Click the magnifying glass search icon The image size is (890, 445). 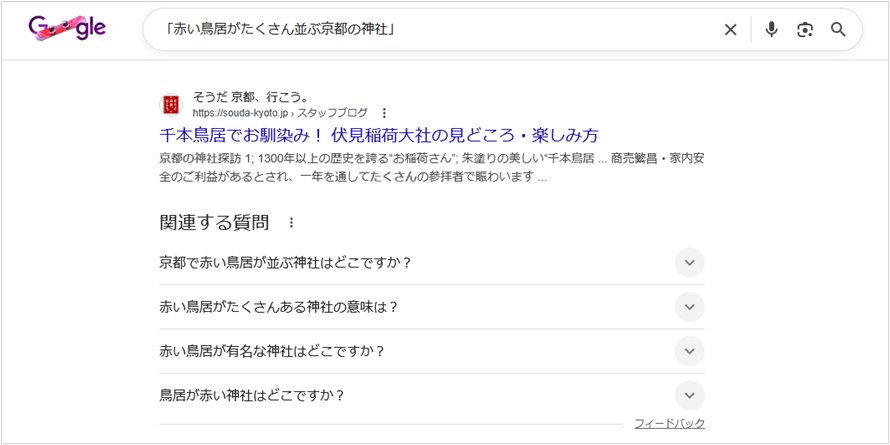coord(839,30)
